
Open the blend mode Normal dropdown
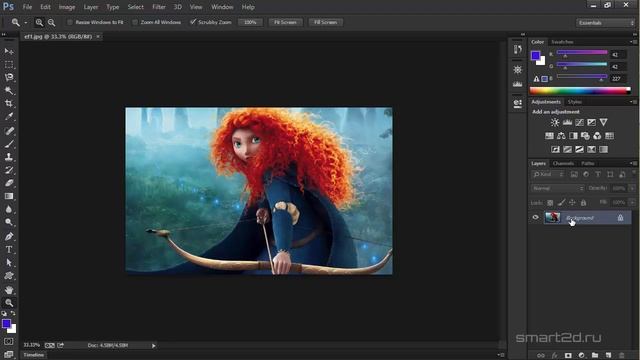(558, 188)
